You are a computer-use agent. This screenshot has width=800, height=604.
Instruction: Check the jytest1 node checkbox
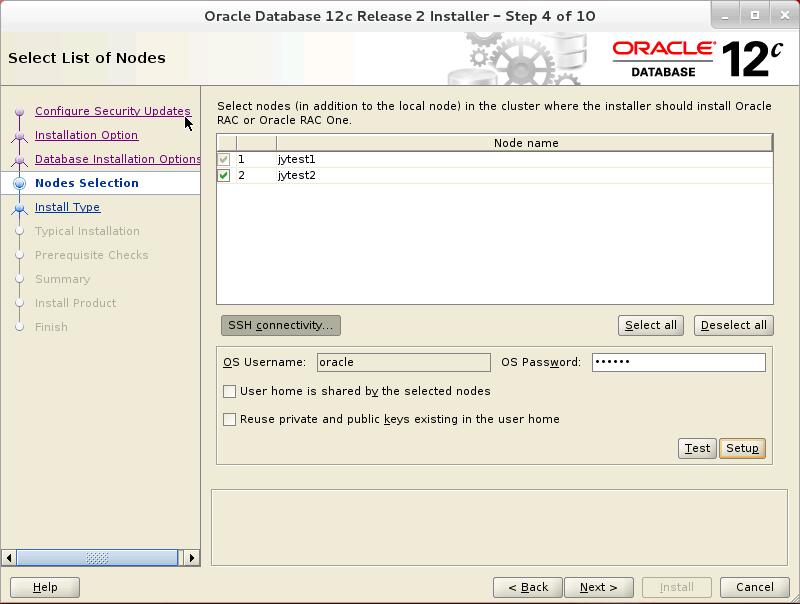[x=223, y=159]
